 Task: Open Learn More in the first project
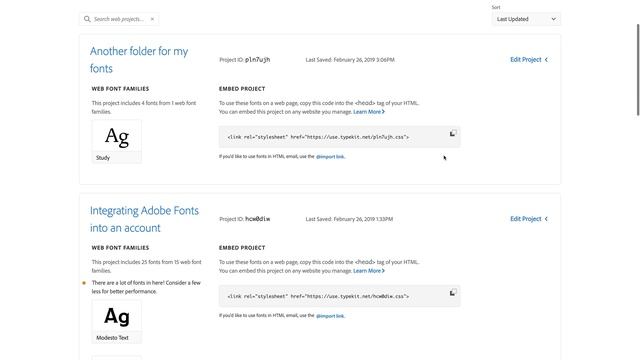pyautogui.click(x=369, y=112)
